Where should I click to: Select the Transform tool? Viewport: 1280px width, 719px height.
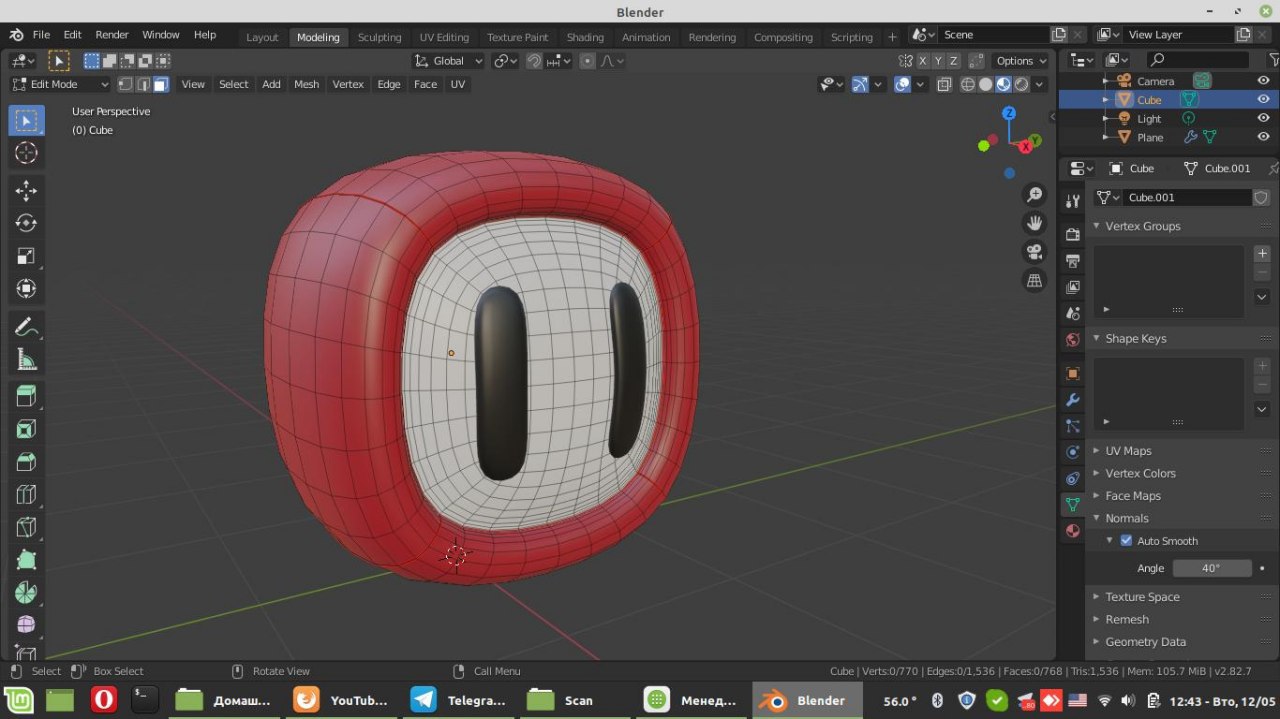pos(26,289)
